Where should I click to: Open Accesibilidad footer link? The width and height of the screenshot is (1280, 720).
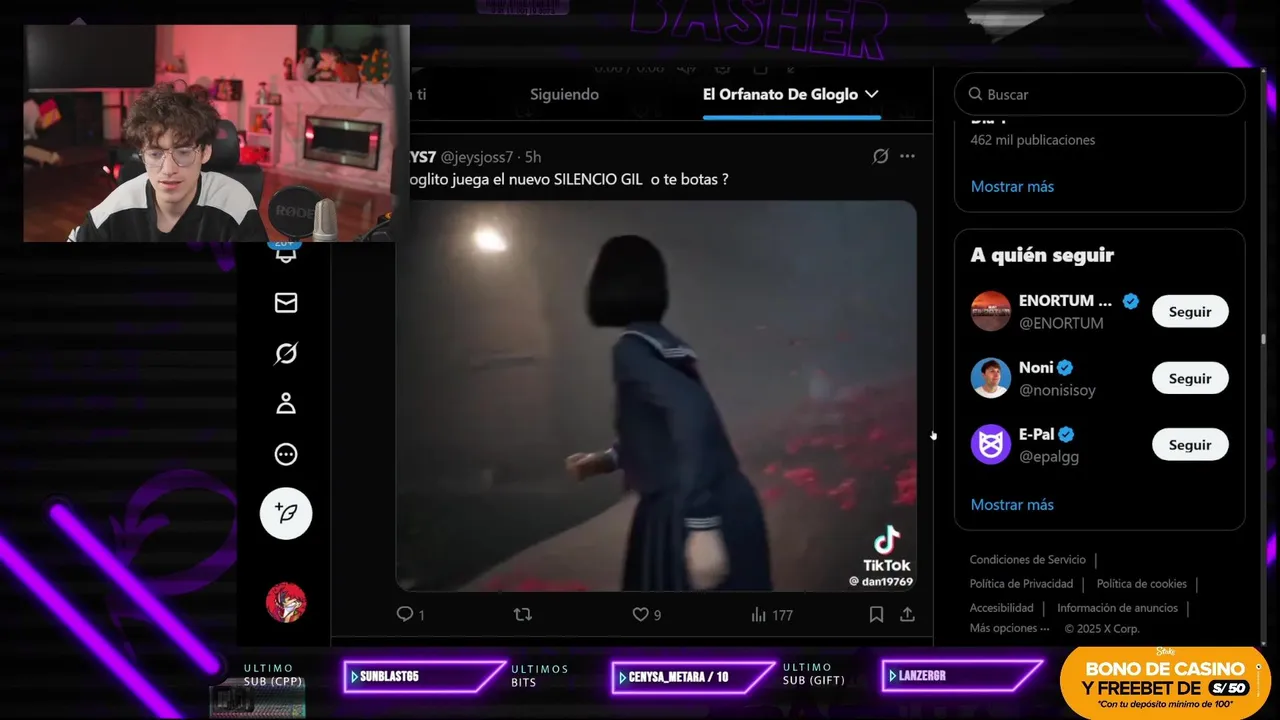(x=1001, y=608)
